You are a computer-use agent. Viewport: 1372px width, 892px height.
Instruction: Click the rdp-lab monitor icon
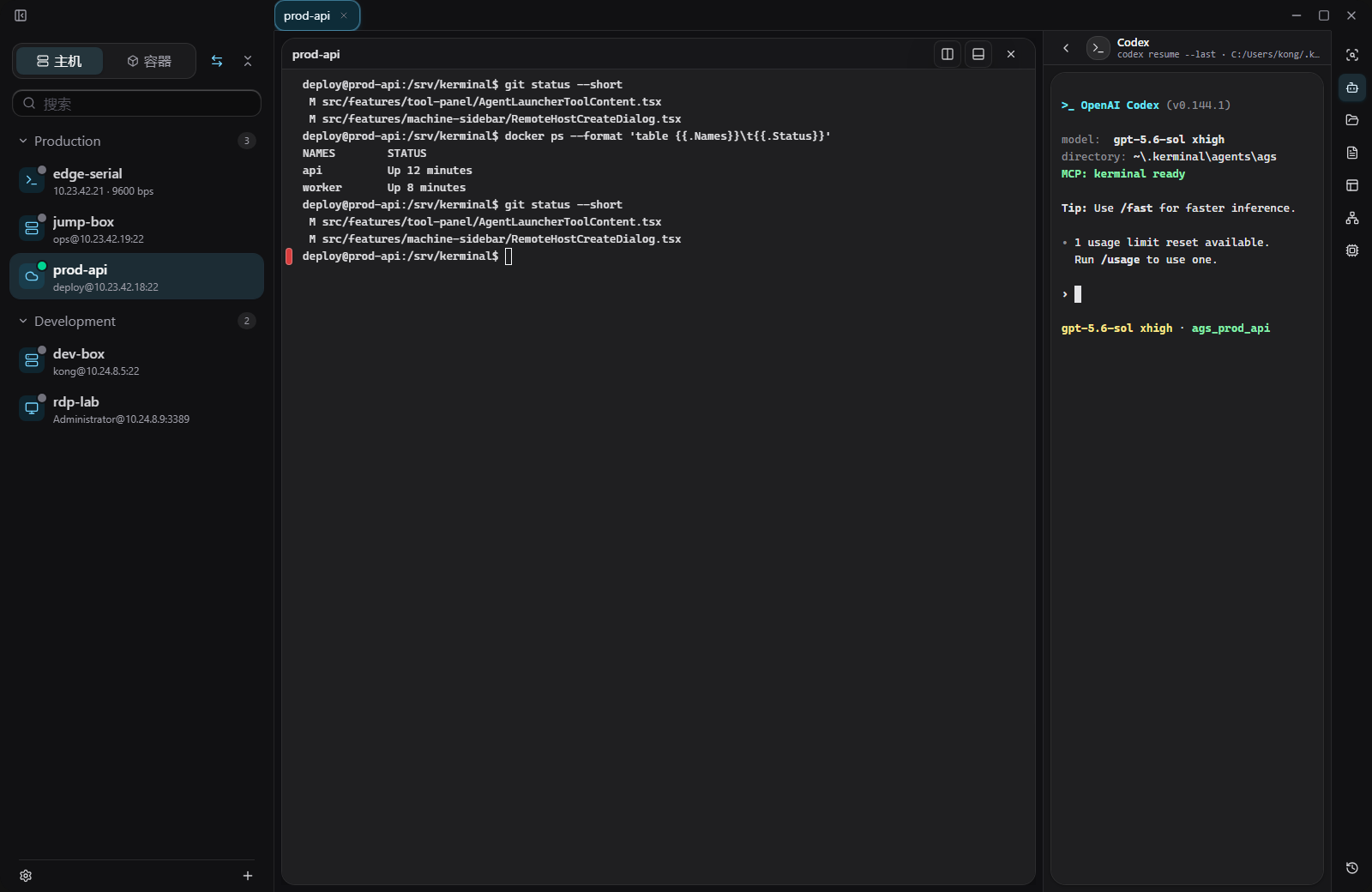click(x=32, y=408)
